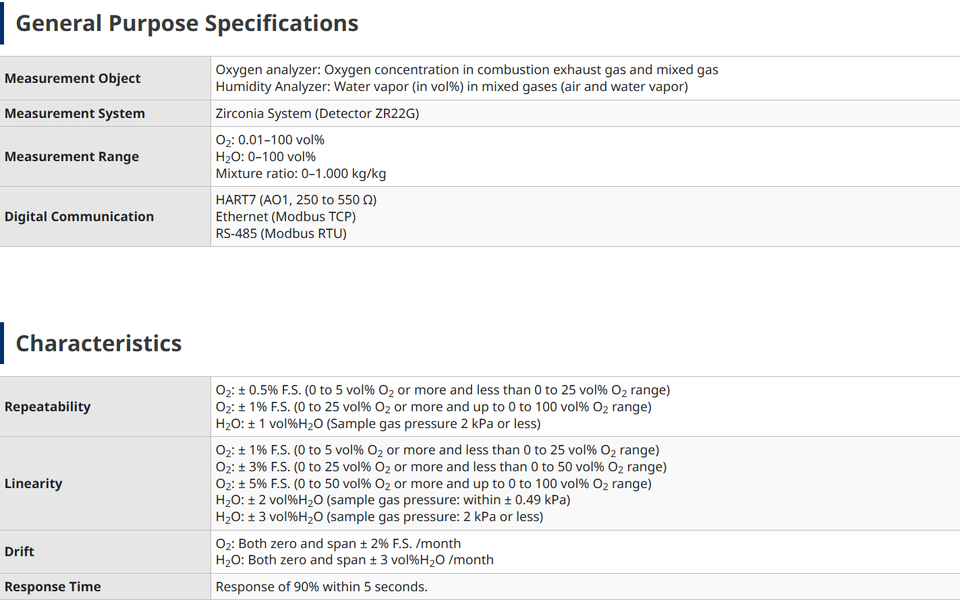Image resolution: width=960 pixels, height=600 pixels.
Task: Click the Repeatability row label
Action: point(47,407)
